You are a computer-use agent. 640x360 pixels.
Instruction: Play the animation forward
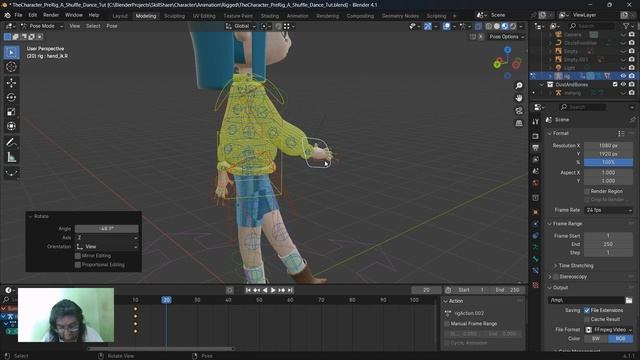(273, 290)
